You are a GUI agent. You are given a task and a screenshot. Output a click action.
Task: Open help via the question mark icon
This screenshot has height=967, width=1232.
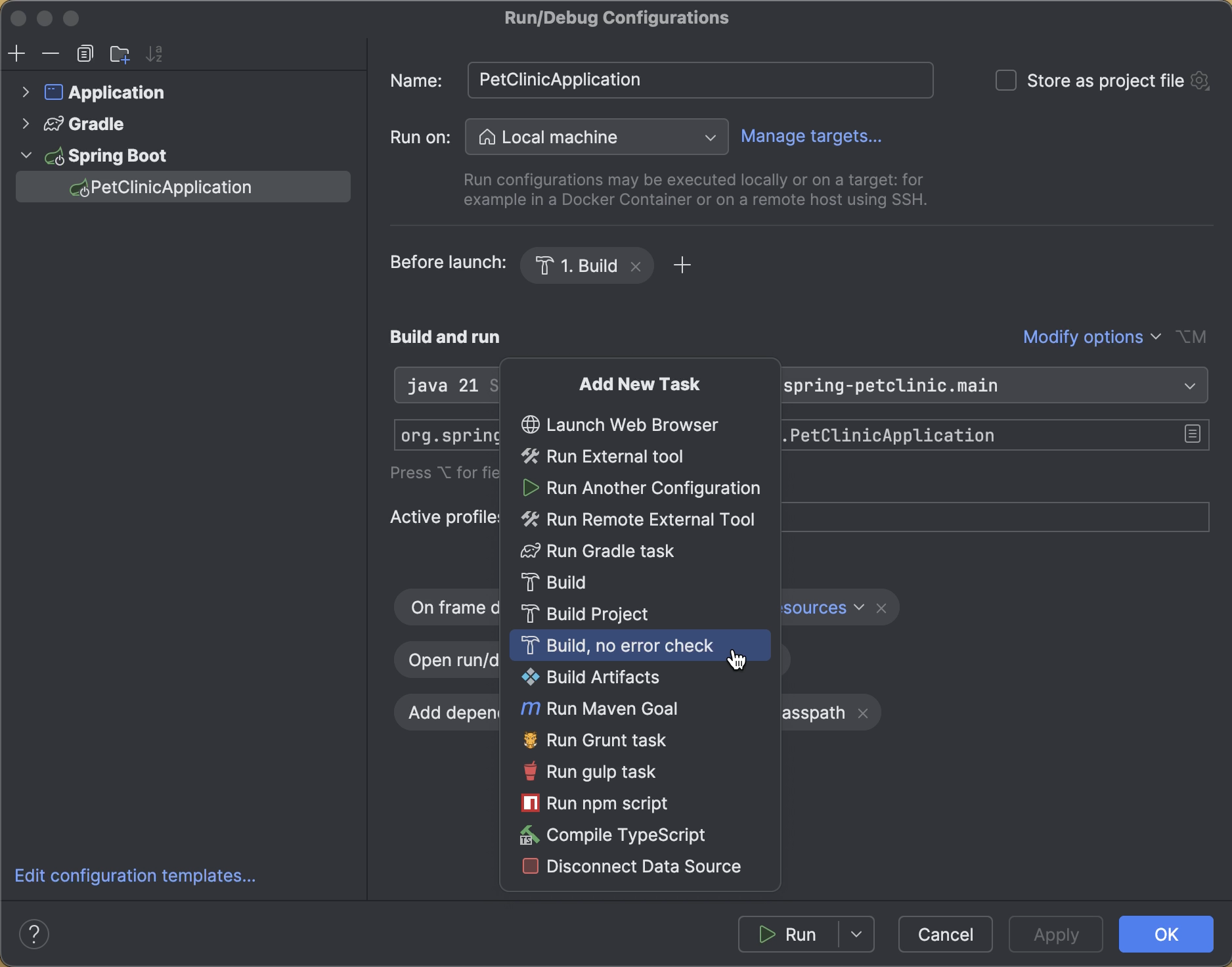34,934
